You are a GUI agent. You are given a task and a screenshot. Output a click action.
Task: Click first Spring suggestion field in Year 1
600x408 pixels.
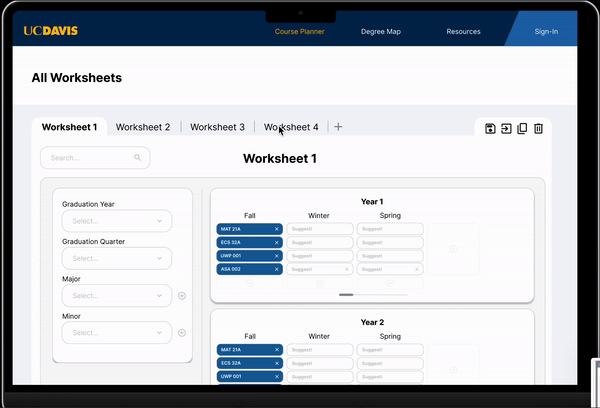(390, 229)
